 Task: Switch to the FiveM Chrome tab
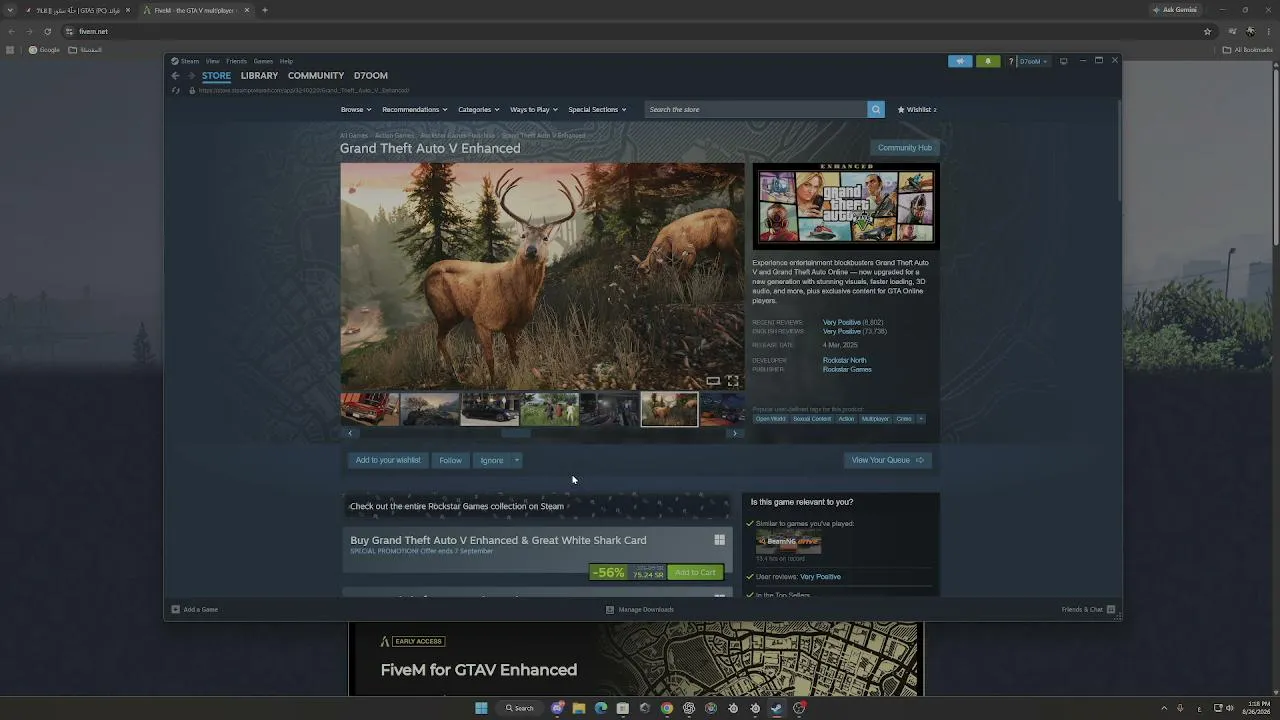tap(196, 10)
